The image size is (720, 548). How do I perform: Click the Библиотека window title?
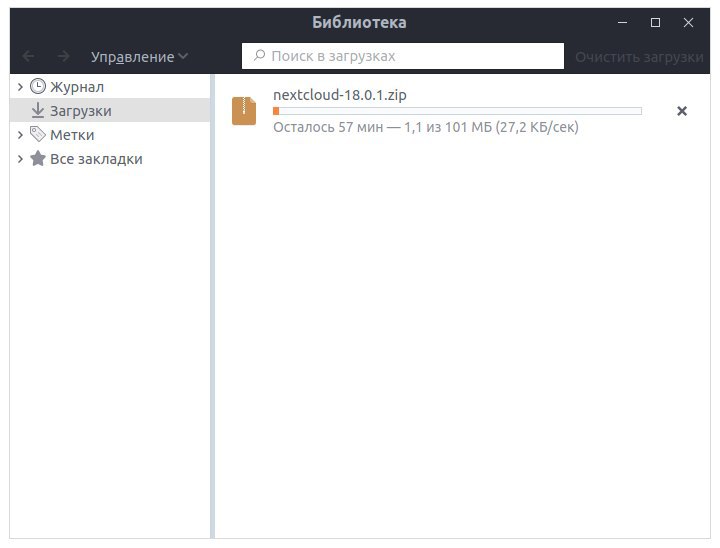pos(359,22)
